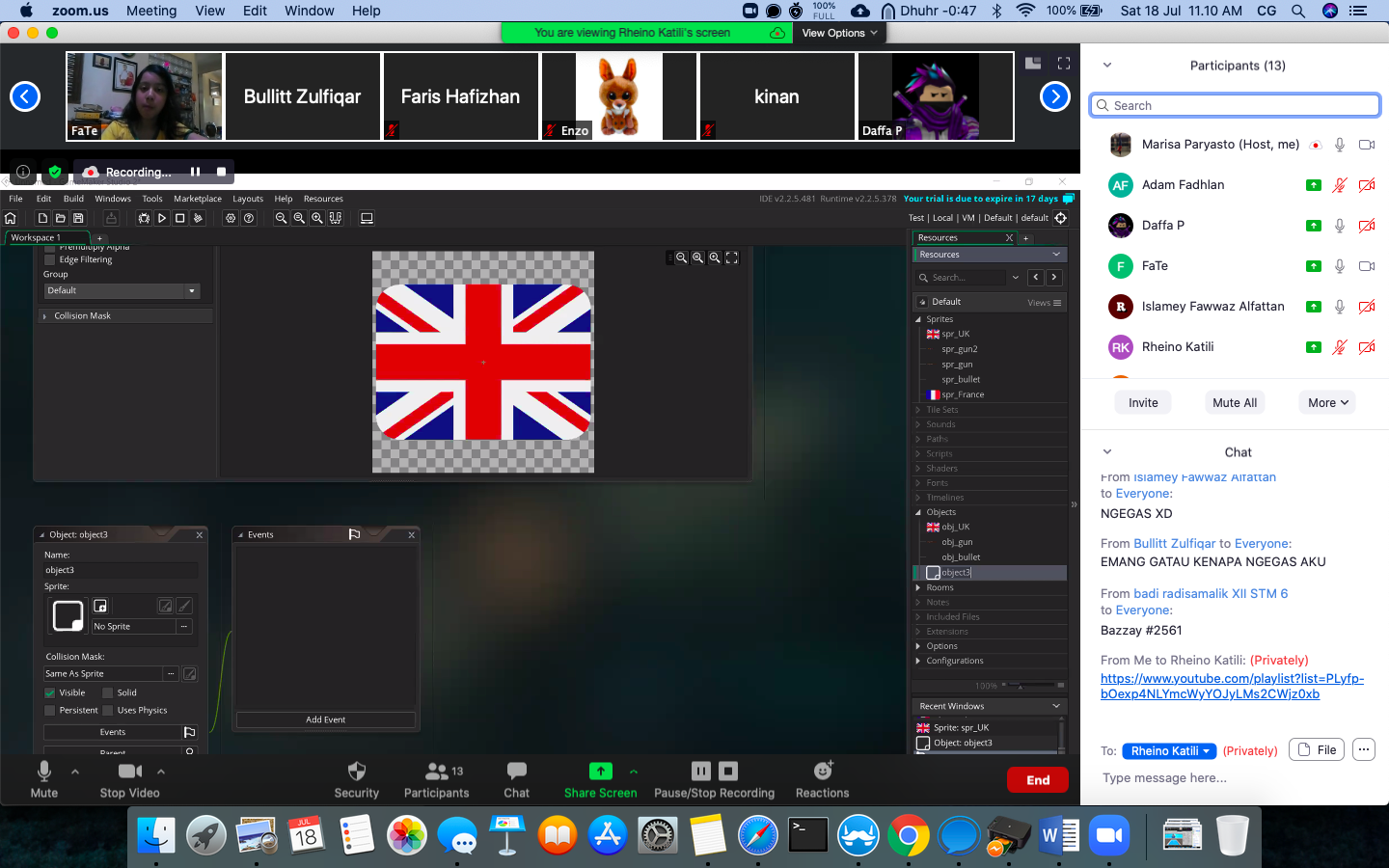
Task: Toggle docks using the laptop-shaped toolbar icon
Action: click(368, 218)
